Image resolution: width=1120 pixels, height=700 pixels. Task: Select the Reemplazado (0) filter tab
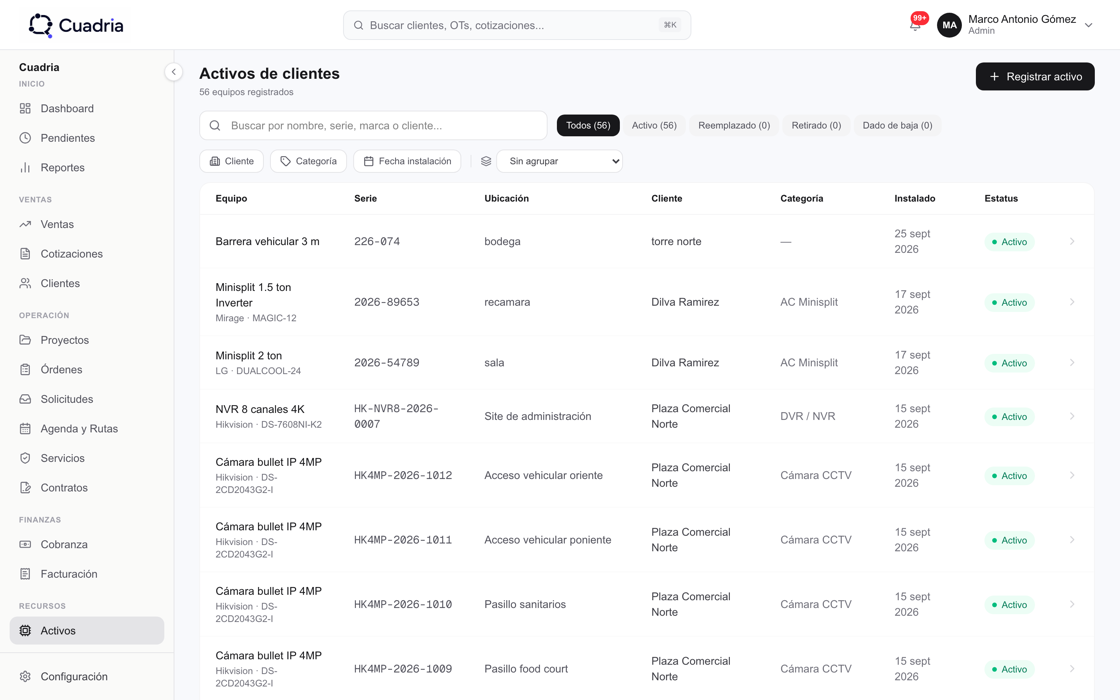734,126
